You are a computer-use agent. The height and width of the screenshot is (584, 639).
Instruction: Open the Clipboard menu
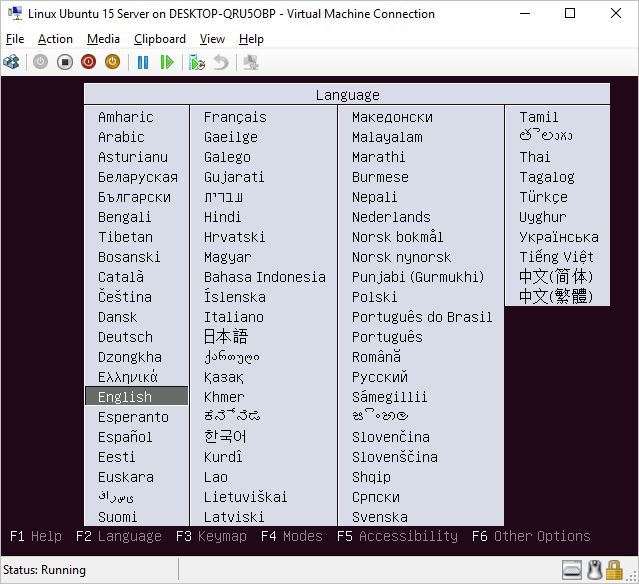coord(159,39)
